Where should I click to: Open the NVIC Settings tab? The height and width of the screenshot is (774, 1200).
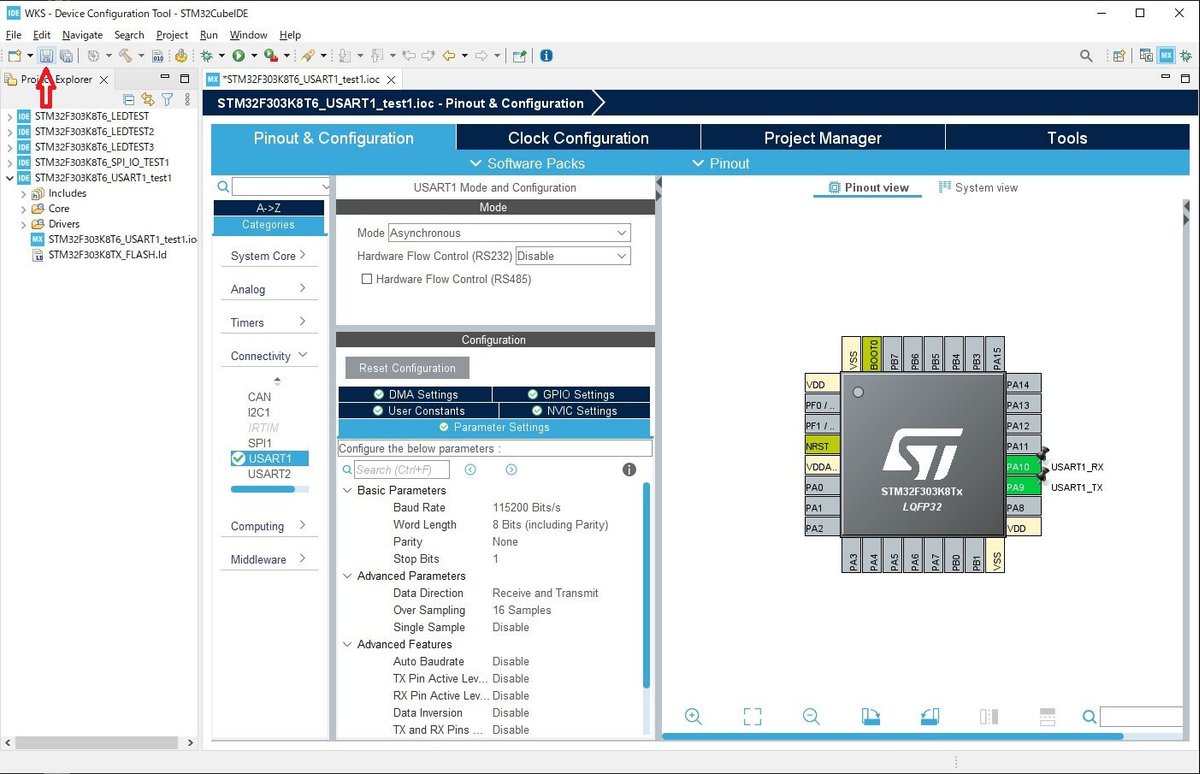[574, 410]
